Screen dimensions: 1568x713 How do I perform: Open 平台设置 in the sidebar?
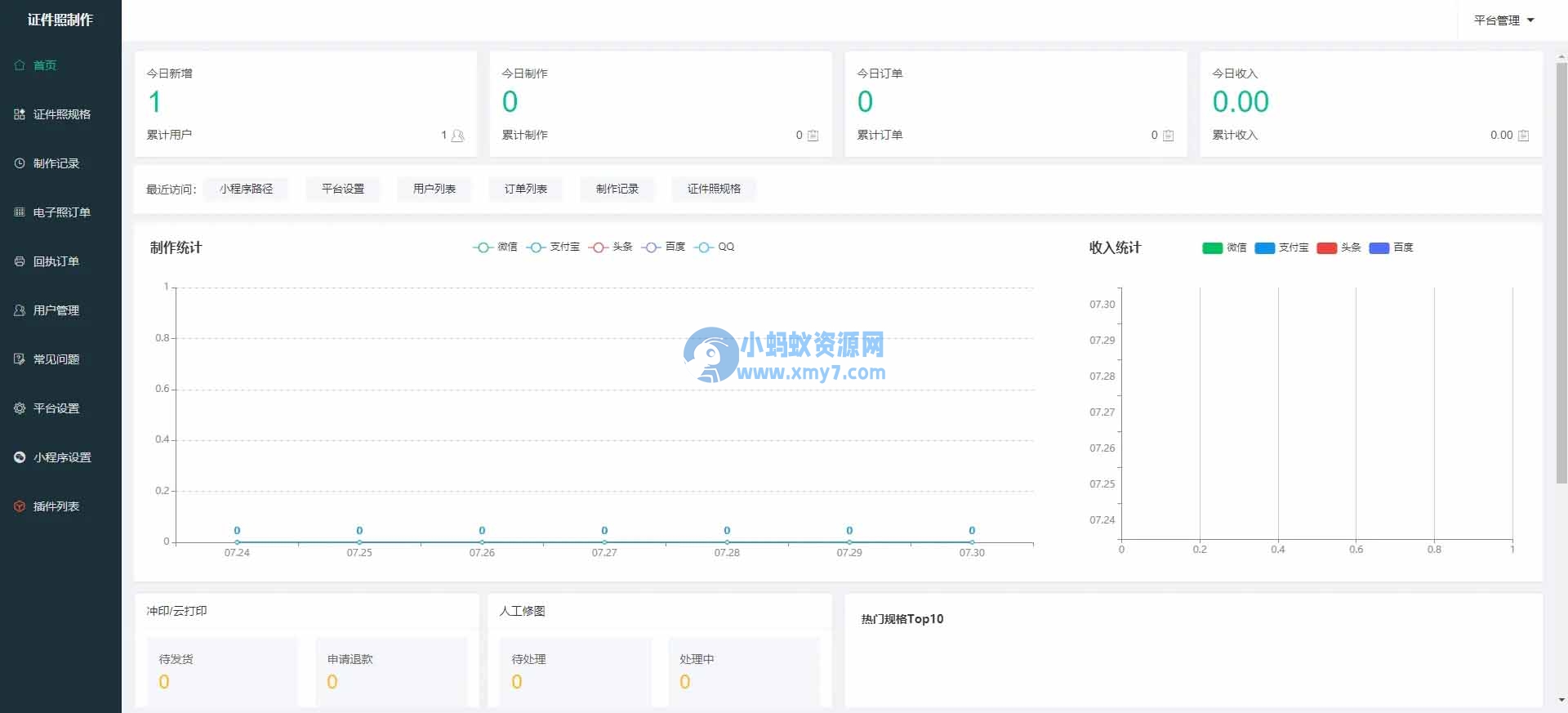click(60, 408)
